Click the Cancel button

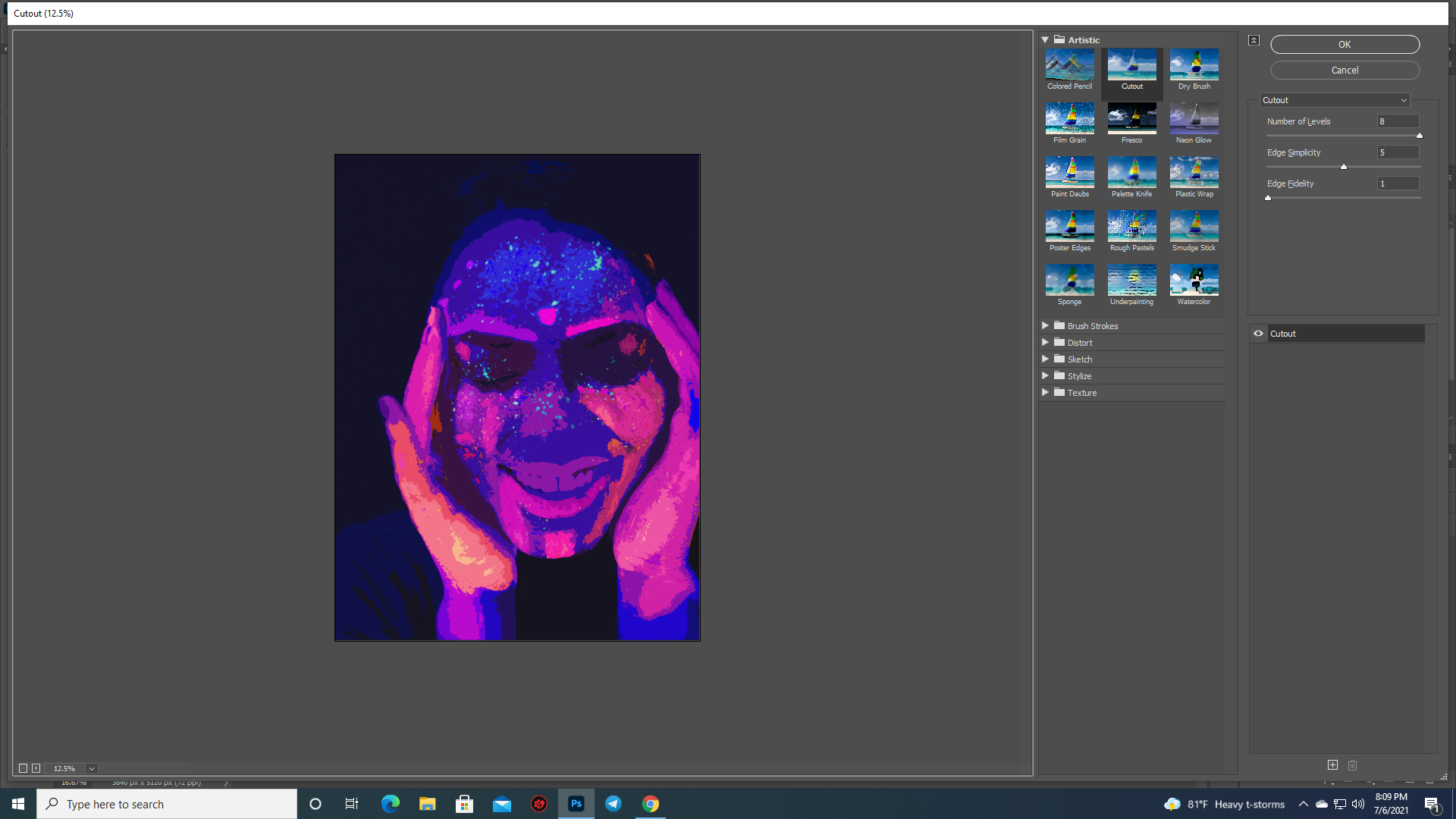[1344, 70]
